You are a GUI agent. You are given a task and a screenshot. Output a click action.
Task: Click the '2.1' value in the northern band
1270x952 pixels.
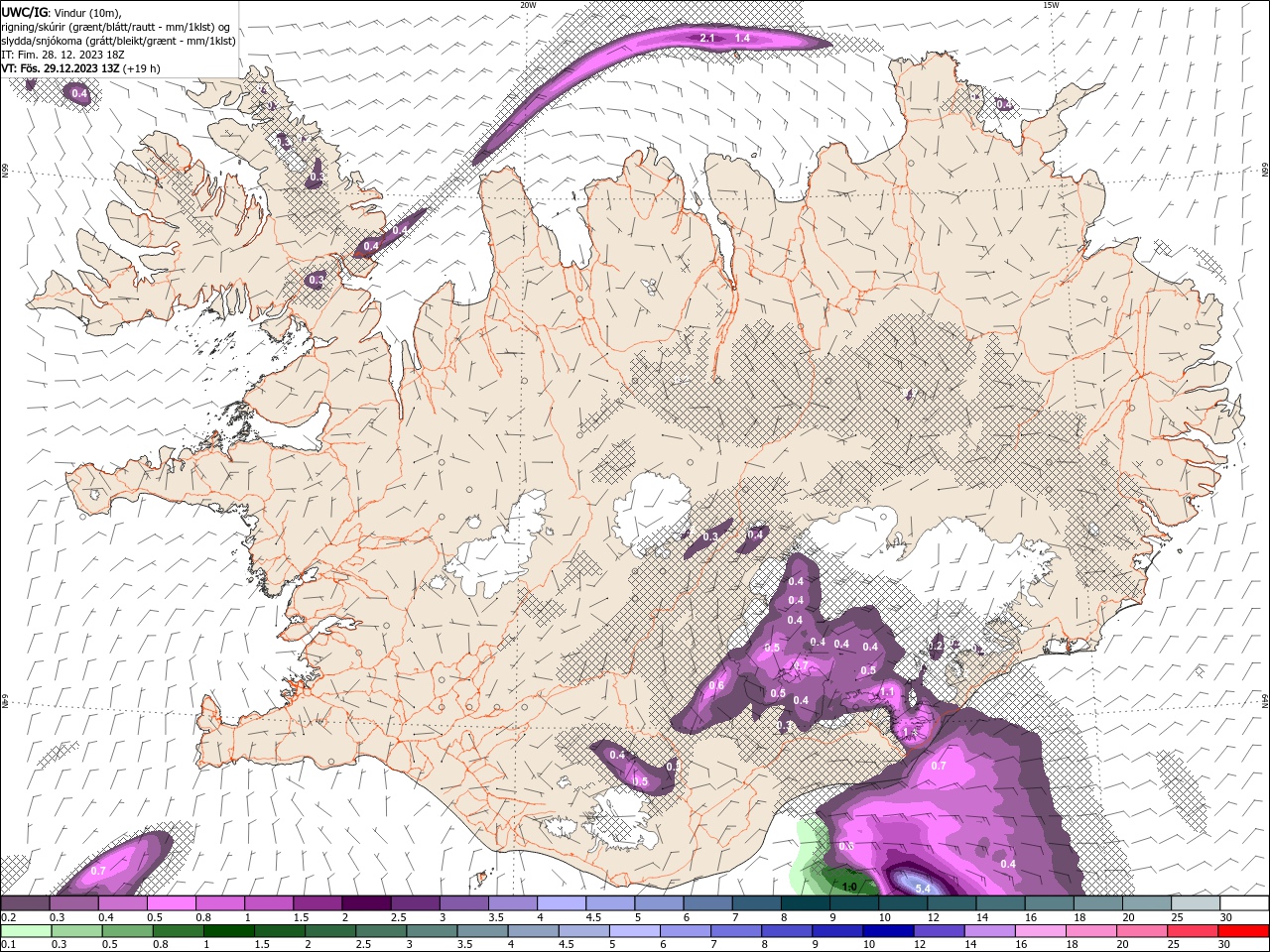click(x=707, y=38)
